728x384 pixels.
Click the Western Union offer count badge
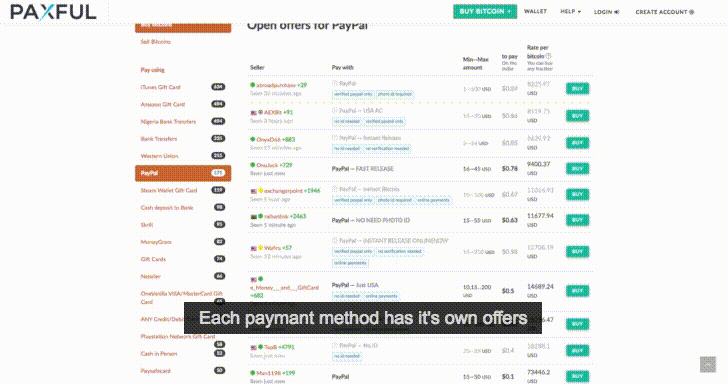coord(218,156)
